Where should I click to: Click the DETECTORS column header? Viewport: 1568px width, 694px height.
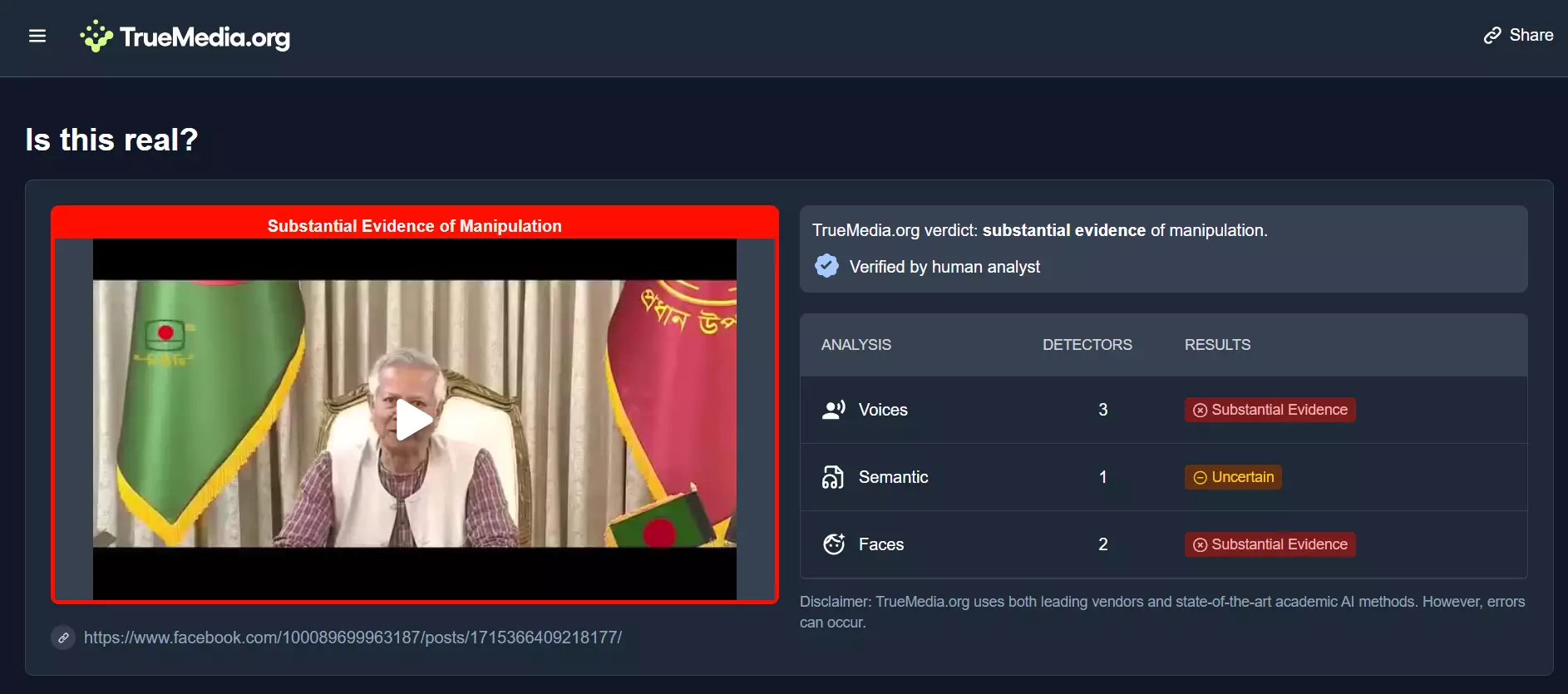1087,345
